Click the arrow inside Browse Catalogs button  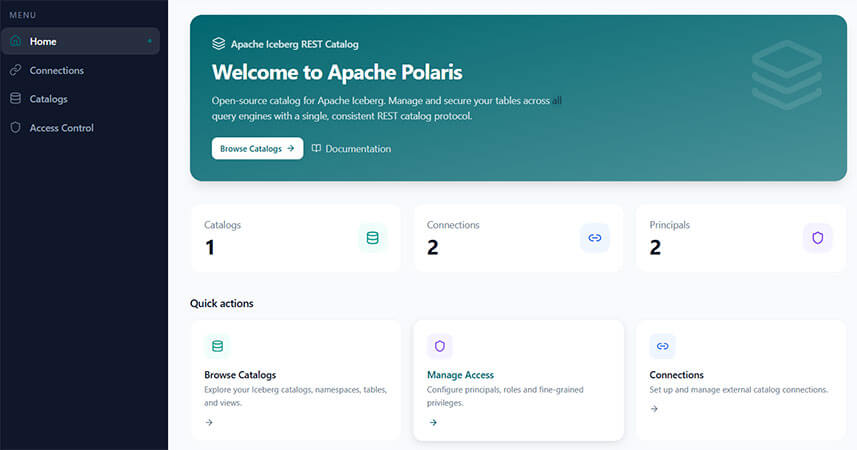coord(291,148)
